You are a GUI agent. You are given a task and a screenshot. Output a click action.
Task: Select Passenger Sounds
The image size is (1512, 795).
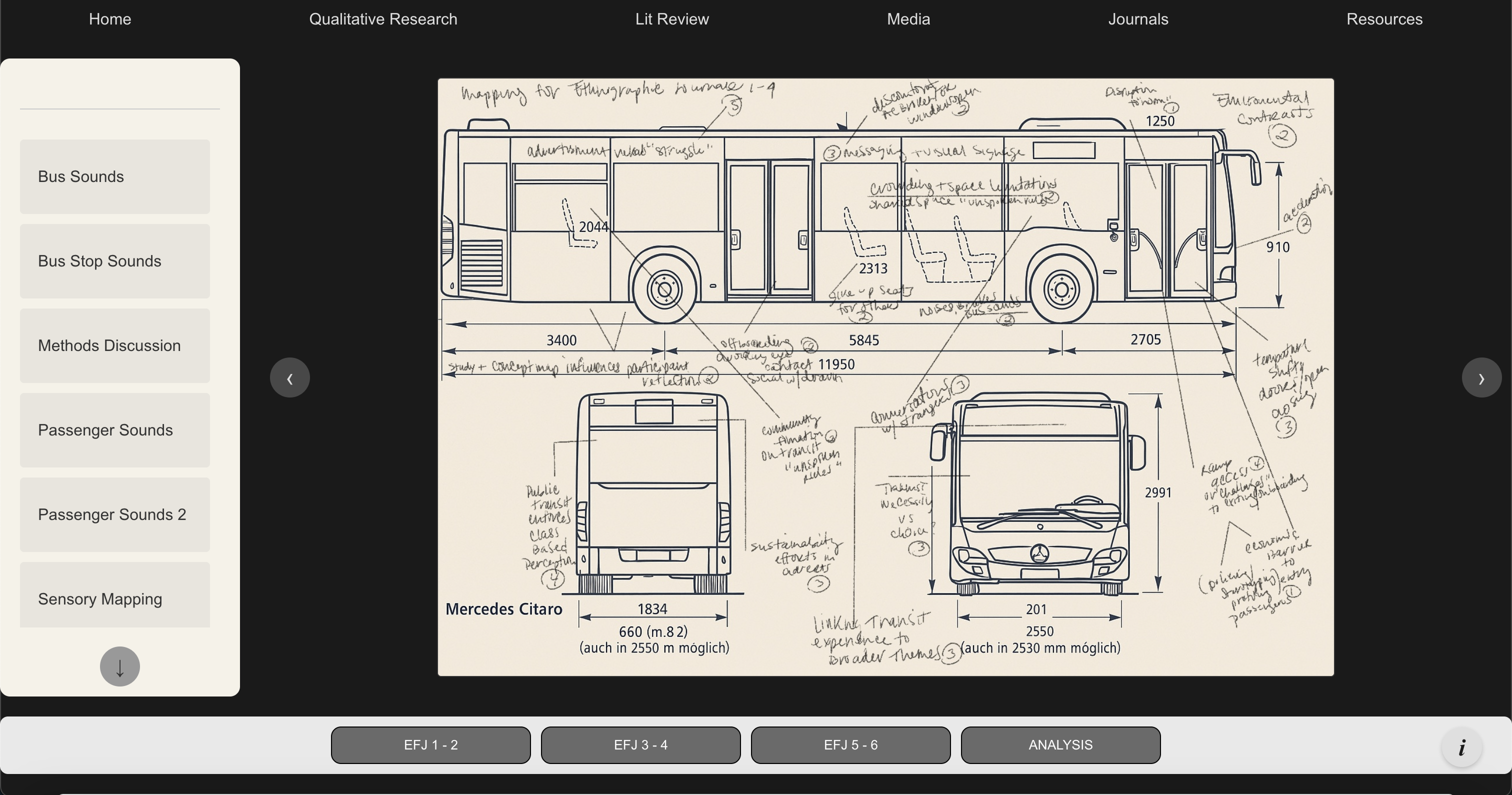(114, 430)
